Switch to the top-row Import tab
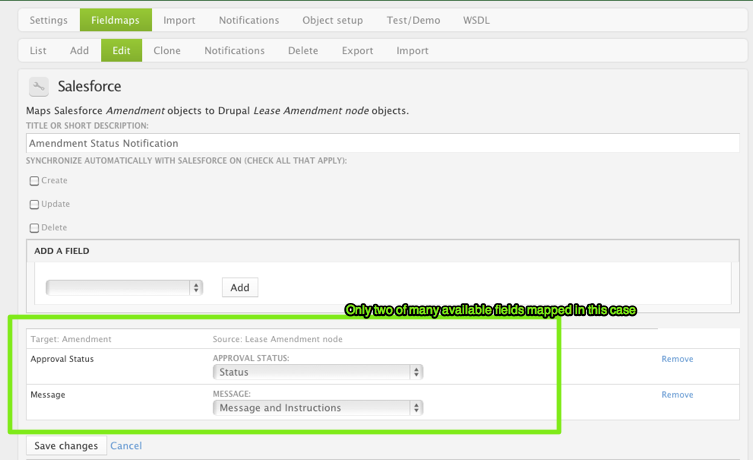 [179, 20]
